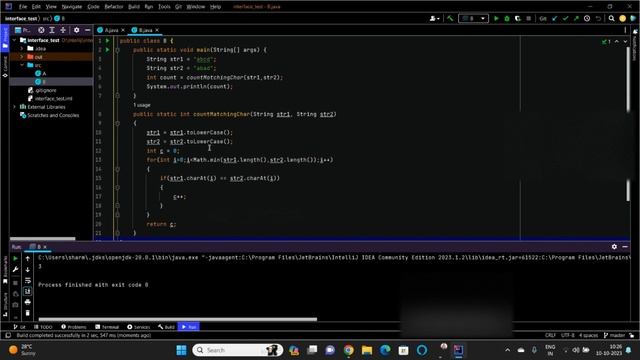Print console output with printer icon
Viewport: 640px width, 360px height.
(x=27, y=302)
